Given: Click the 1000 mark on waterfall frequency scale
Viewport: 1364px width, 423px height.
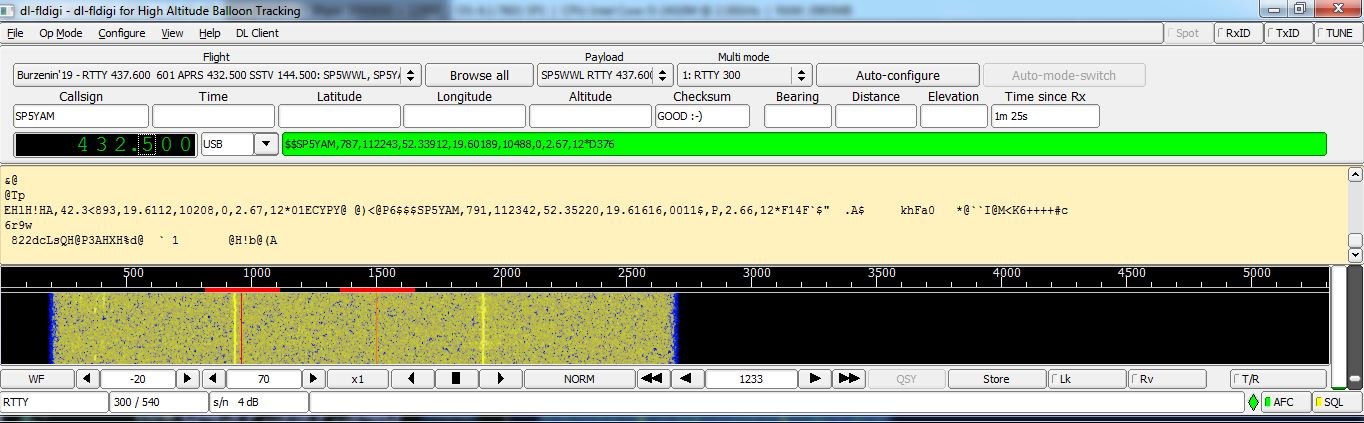Looking at the screenshot, I should click(x=256, y=273).
